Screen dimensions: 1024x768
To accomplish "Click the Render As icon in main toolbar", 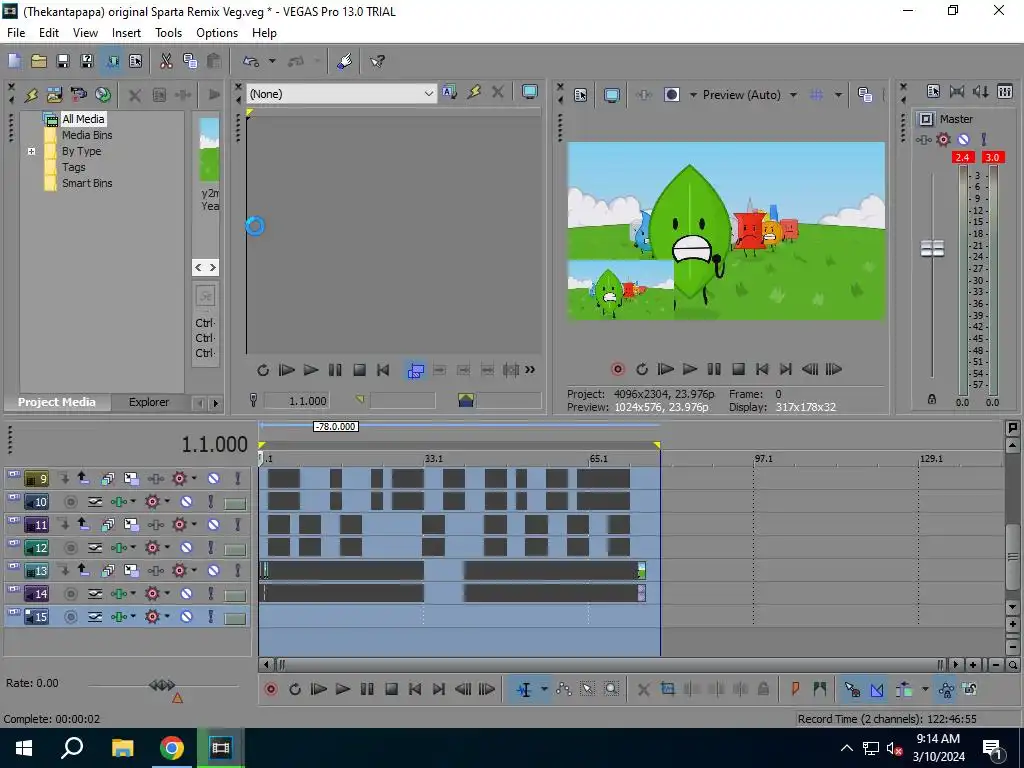I will tap(112, 61).
